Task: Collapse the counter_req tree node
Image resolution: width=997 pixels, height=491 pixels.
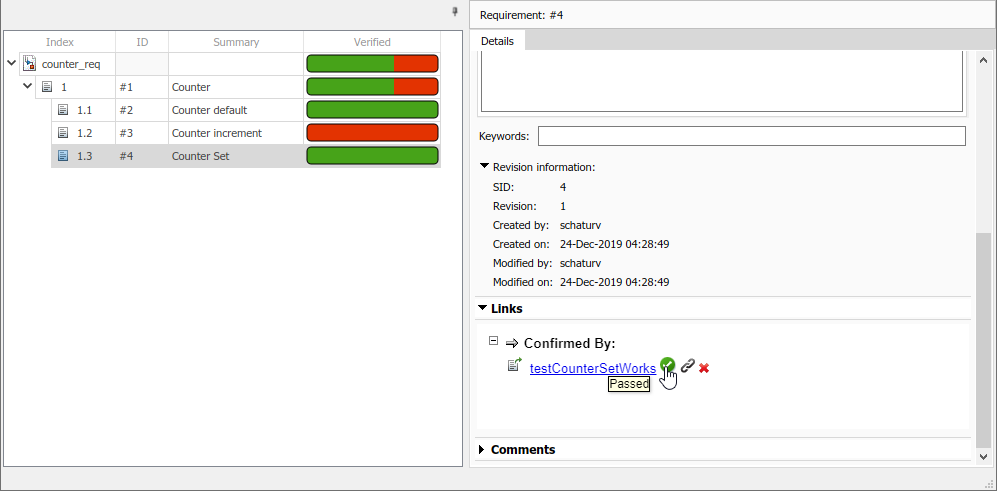Action: [11, 63]
